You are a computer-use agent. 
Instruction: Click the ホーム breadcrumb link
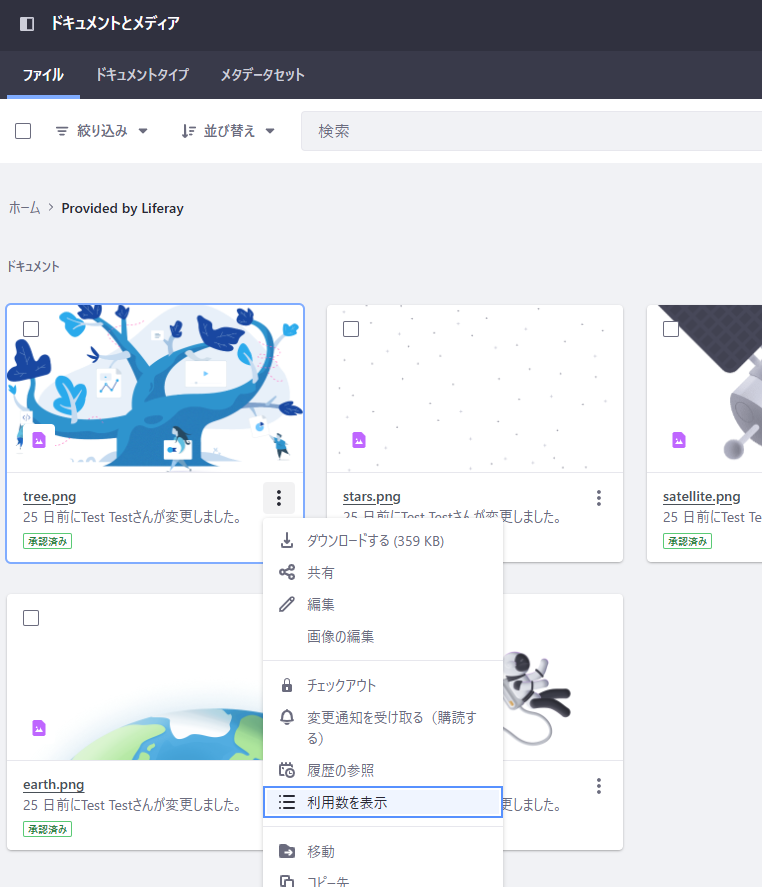coord(25,208)
